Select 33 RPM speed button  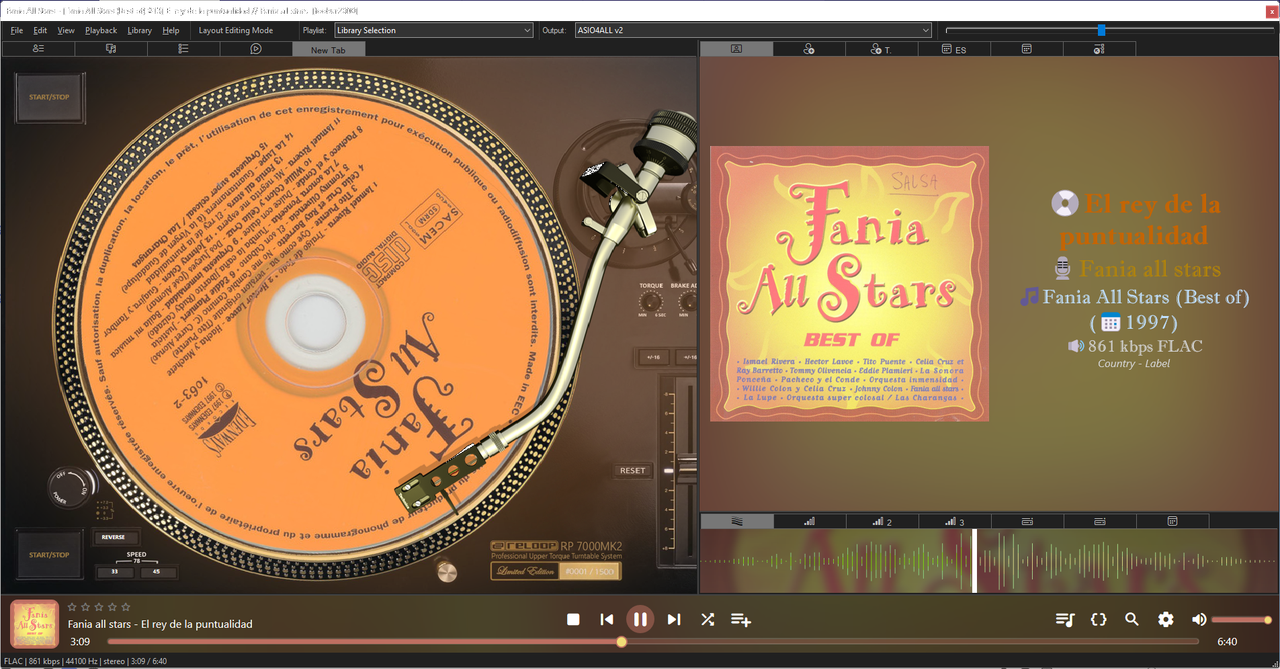[x=114, y=573]
